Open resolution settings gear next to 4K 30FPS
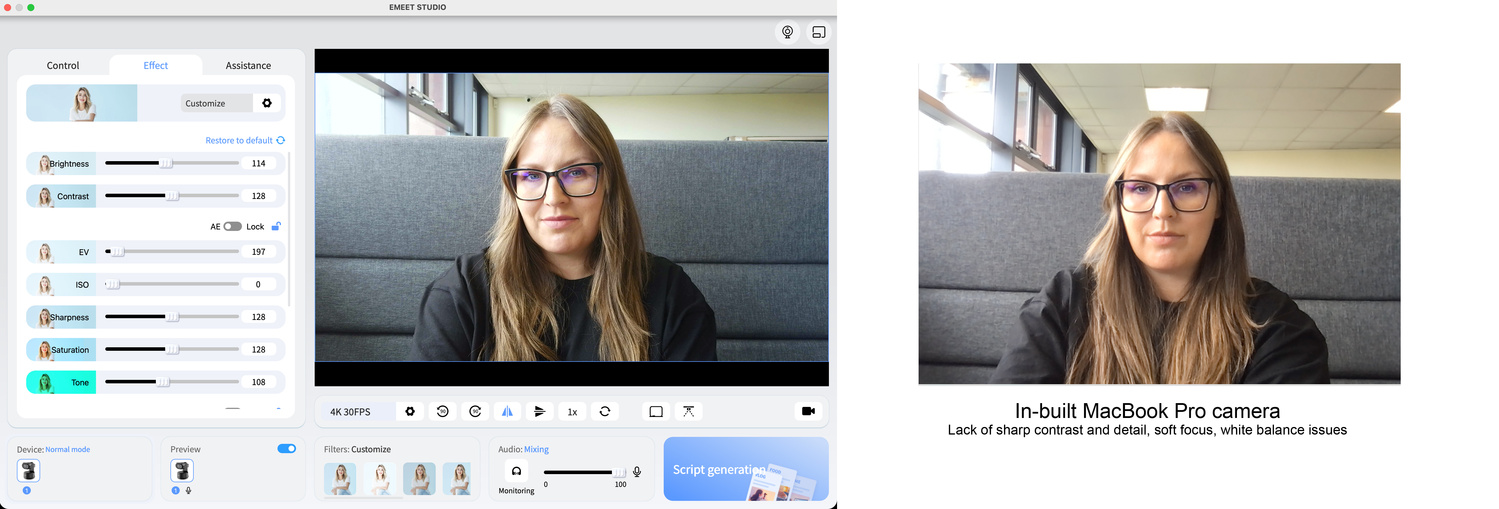1499x509 pixels. point(409,411)
